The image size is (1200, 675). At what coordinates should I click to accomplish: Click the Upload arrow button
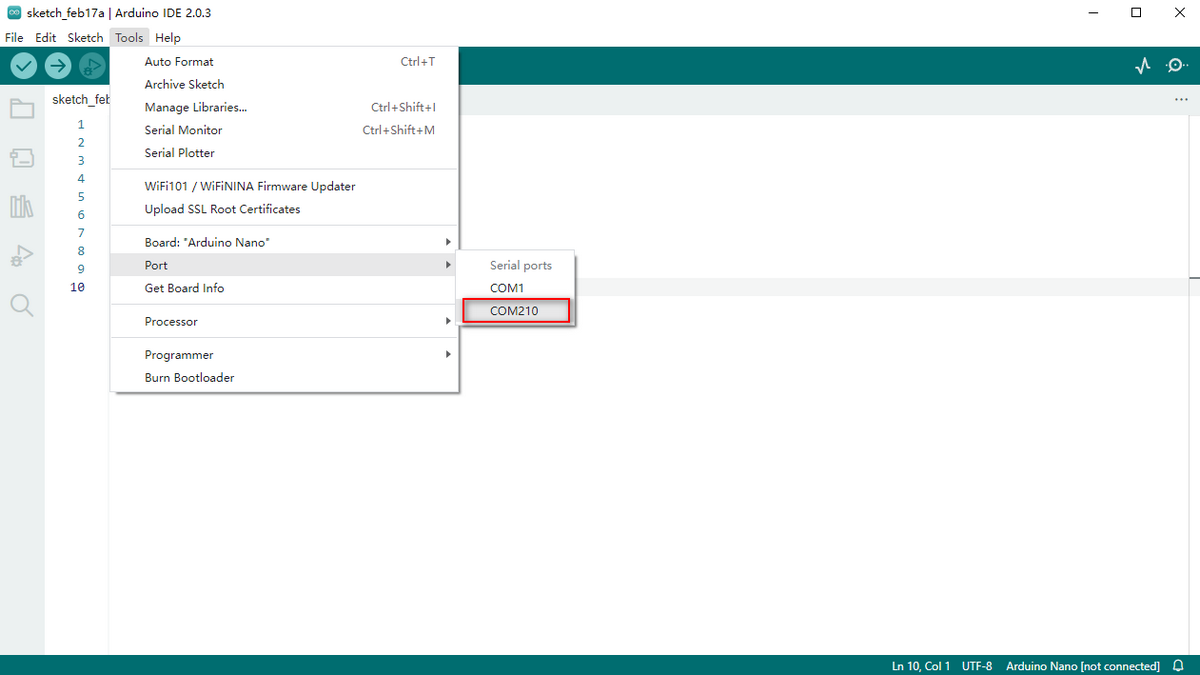58,66
